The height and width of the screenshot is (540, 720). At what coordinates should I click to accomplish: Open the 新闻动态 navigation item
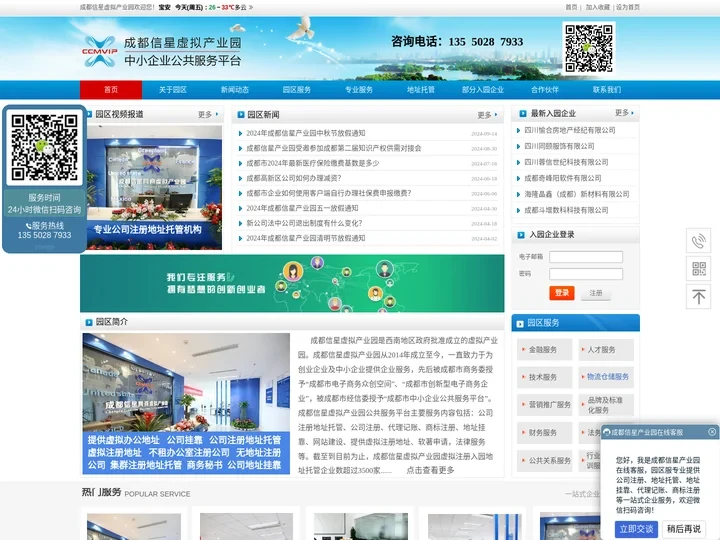235,90
